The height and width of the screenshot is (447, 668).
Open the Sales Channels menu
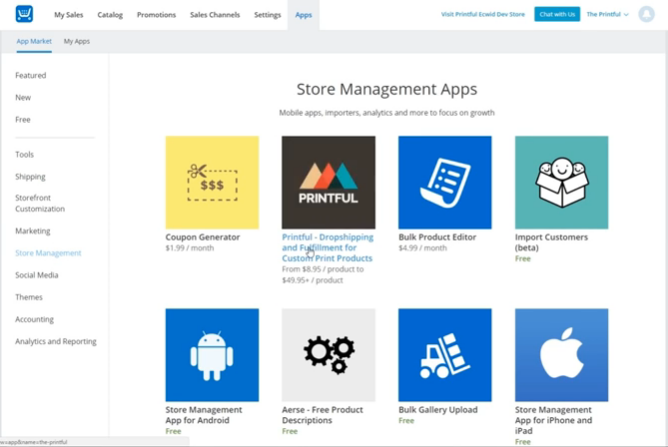(x=215, y=14)
